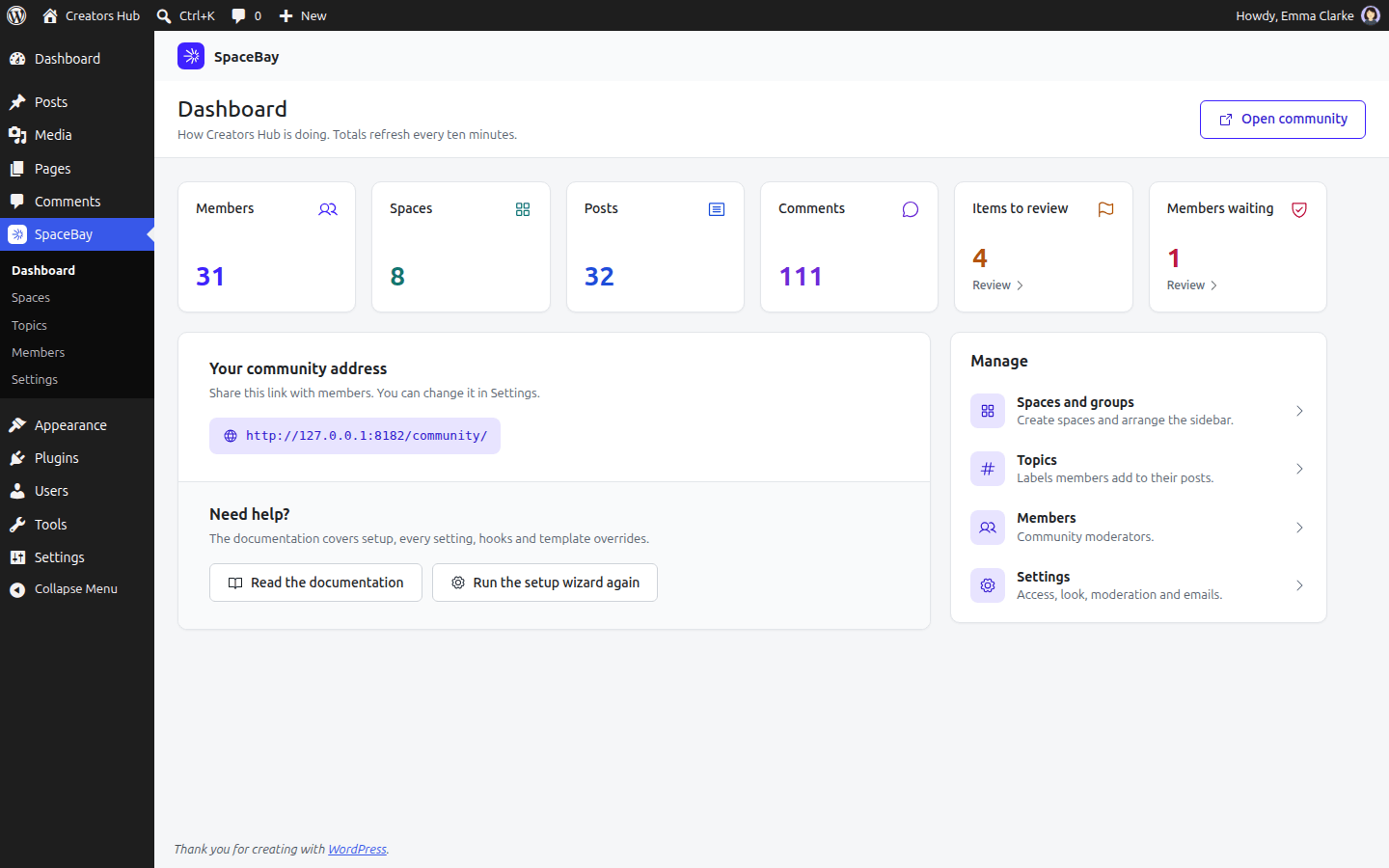The width and height of the screenshot is (1389, 868).
Task: Open Comments in the WordPress sidebar
Action: pos(77,202)
